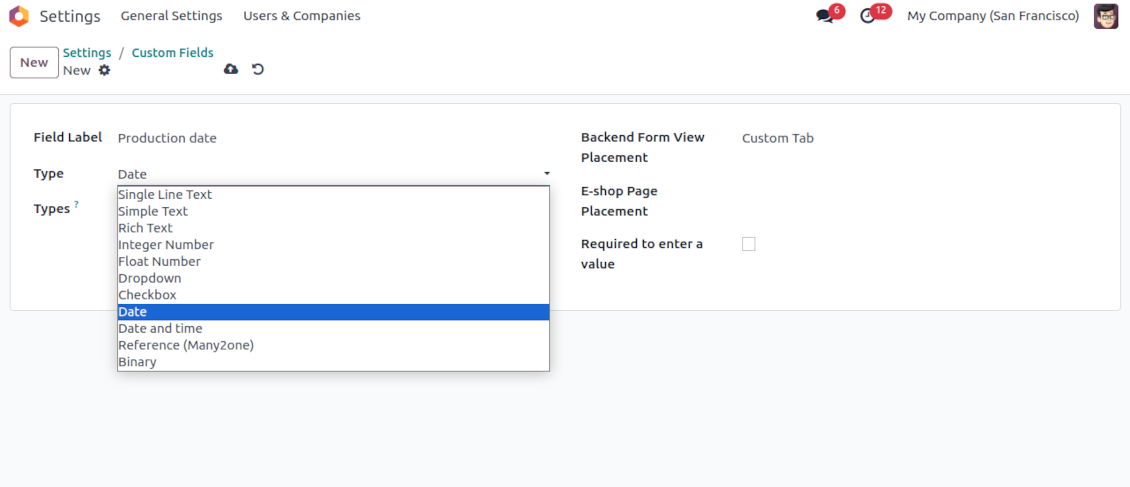Expand the Type dropdown arrow

click(546, 174)
